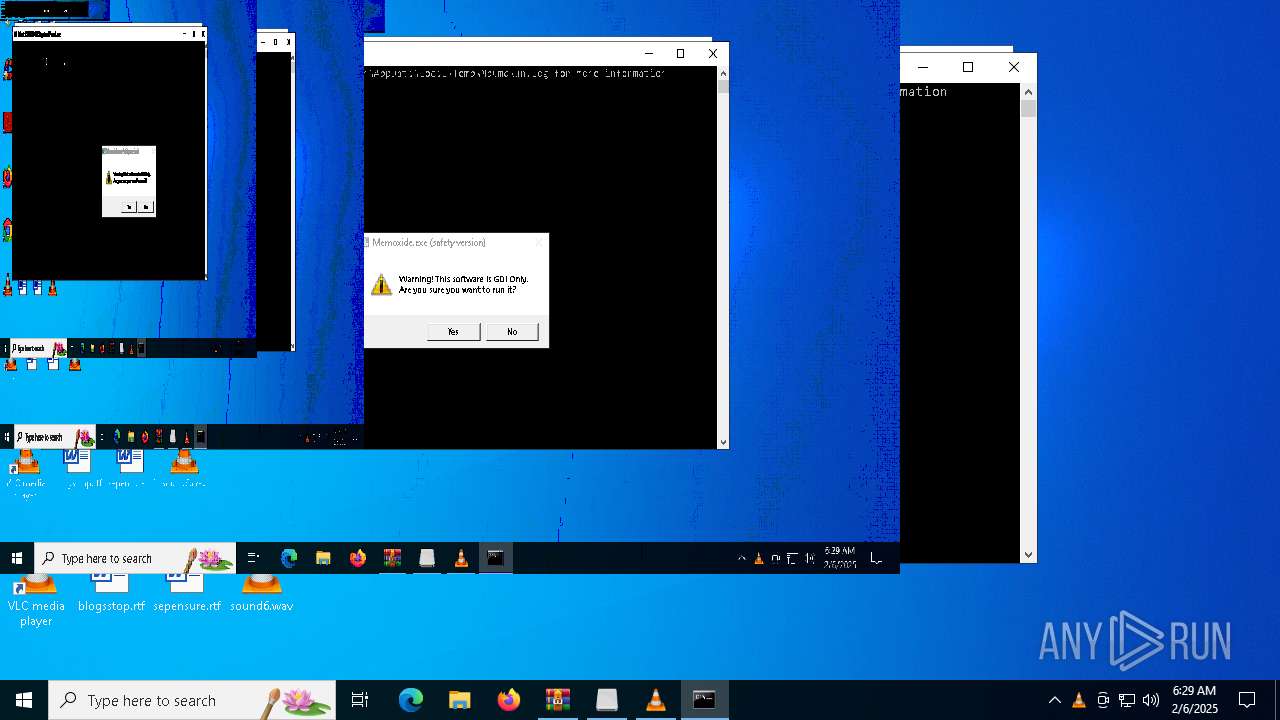Click Task View in the shrunken taskbar copy
Image resolution: width=1280 pixels, height=720 pixels.
(x=253, y=558)
